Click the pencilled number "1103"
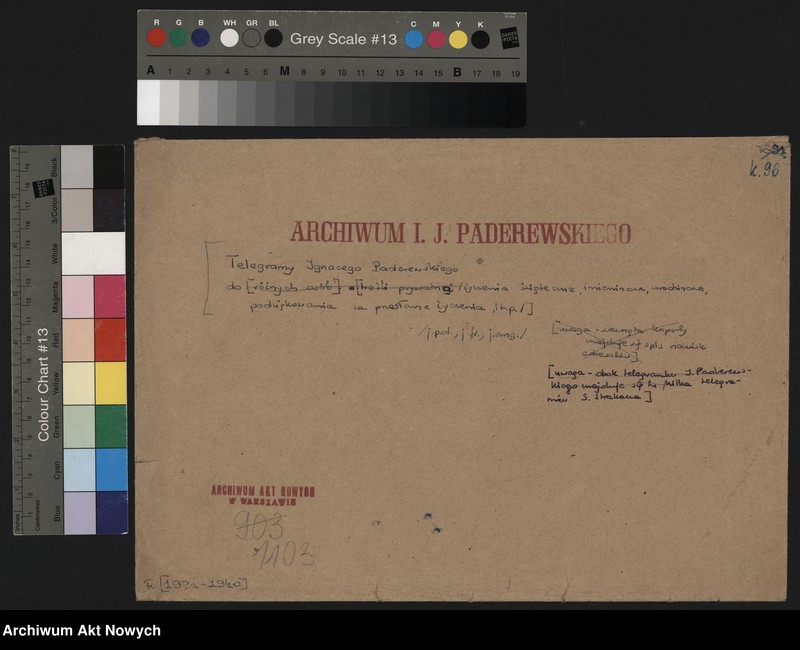 [285, 555]
